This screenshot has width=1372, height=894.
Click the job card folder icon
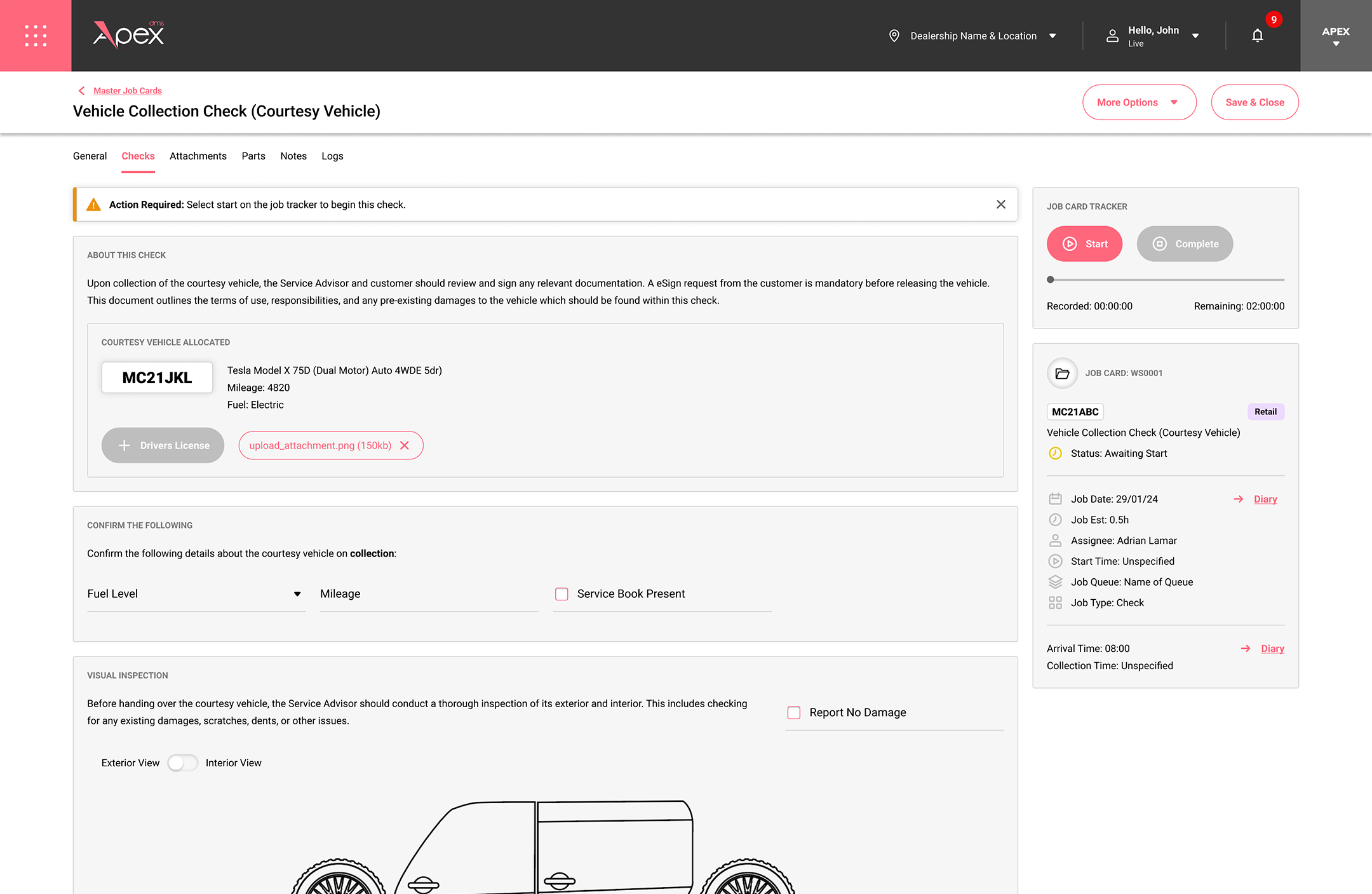coord(1062,373)
